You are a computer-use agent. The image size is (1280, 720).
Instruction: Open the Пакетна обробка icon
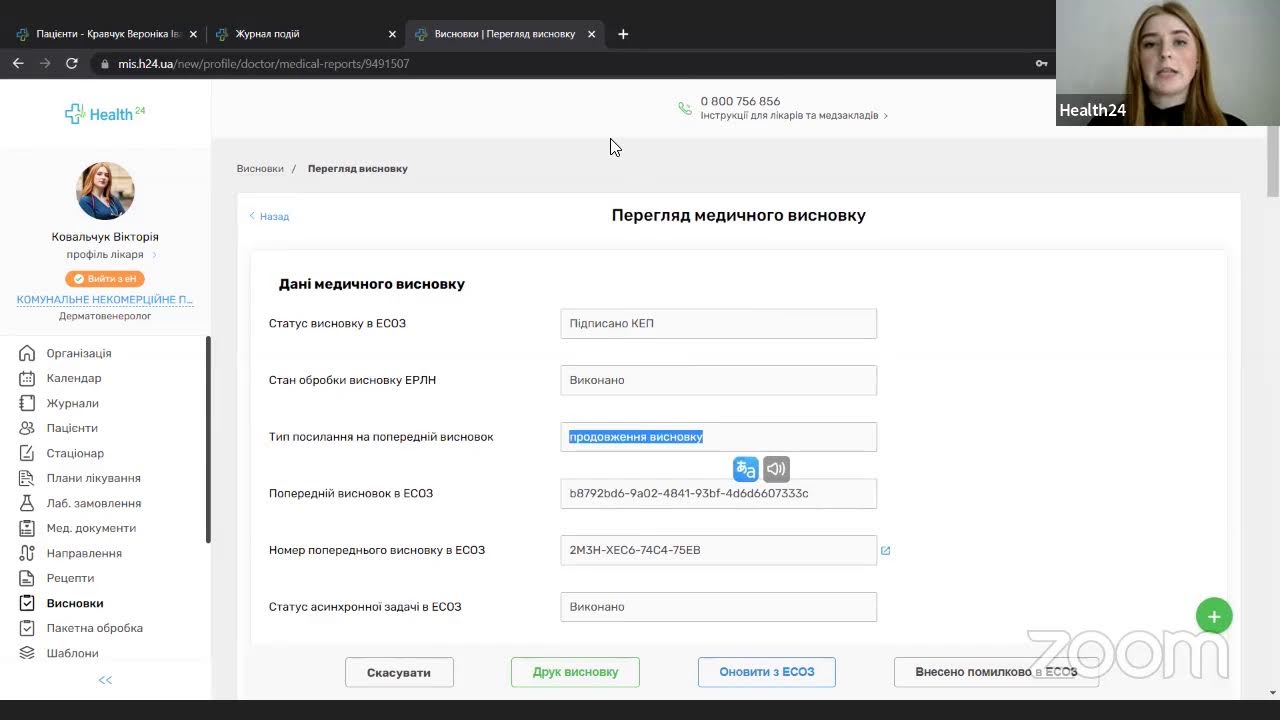tap(27, 628)
